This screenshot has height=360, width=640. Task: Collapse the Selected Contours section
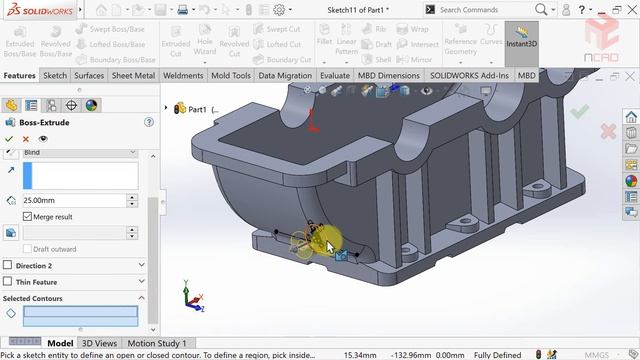(x=141, y=298)
